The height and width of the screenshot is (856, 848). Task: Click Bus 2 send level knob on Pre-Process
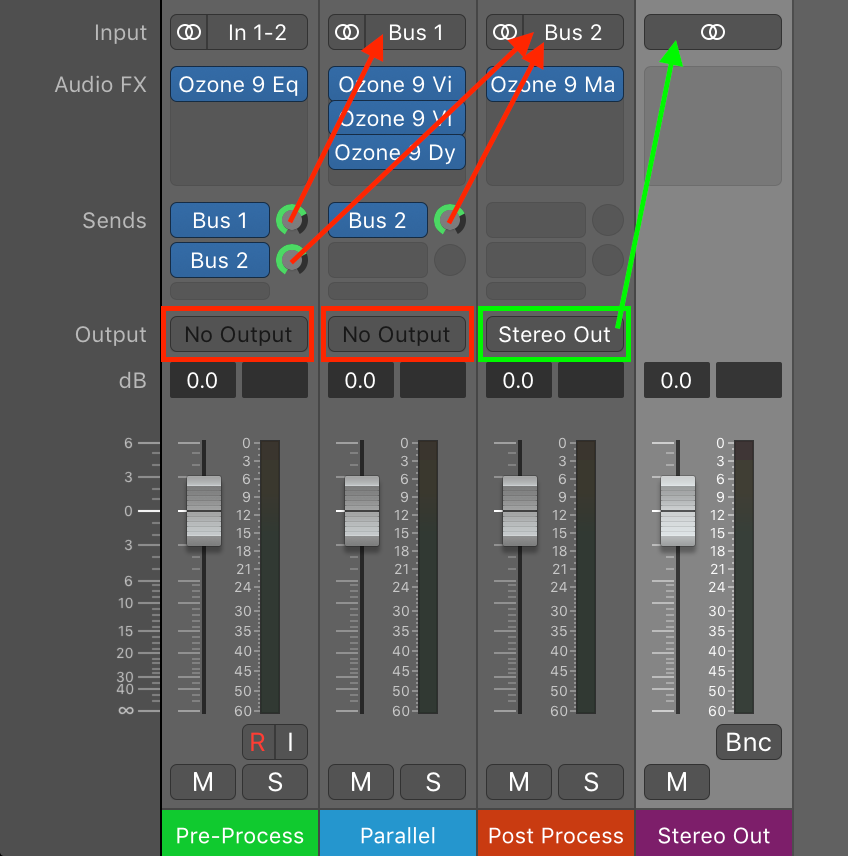(292, 260)
